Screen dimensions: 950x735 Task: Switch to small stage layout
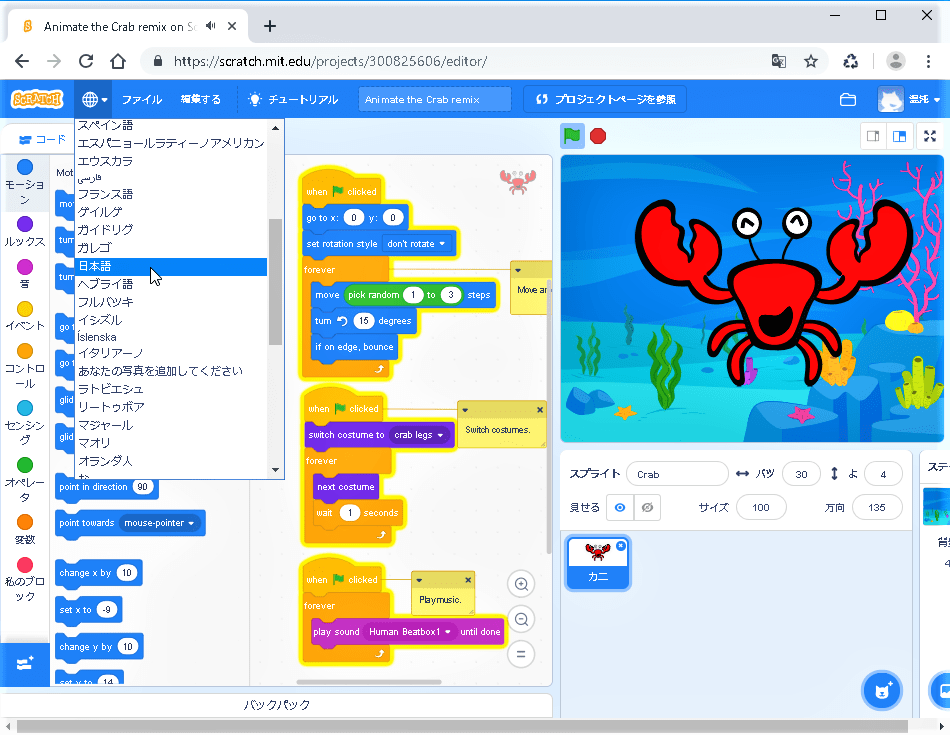pos(873,136)
